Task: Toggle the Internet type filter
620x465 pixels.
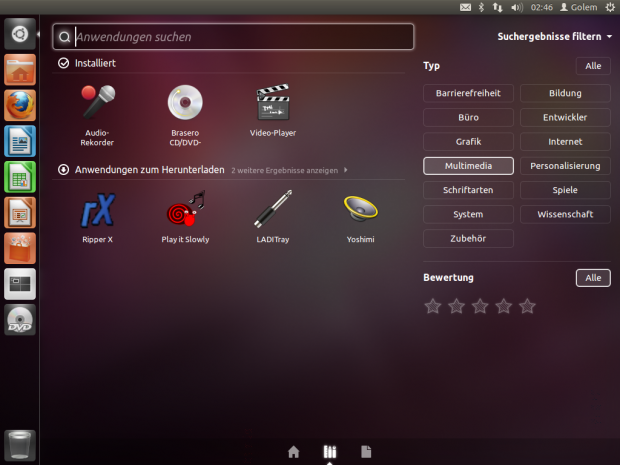Action: click(x=565, y=142)
